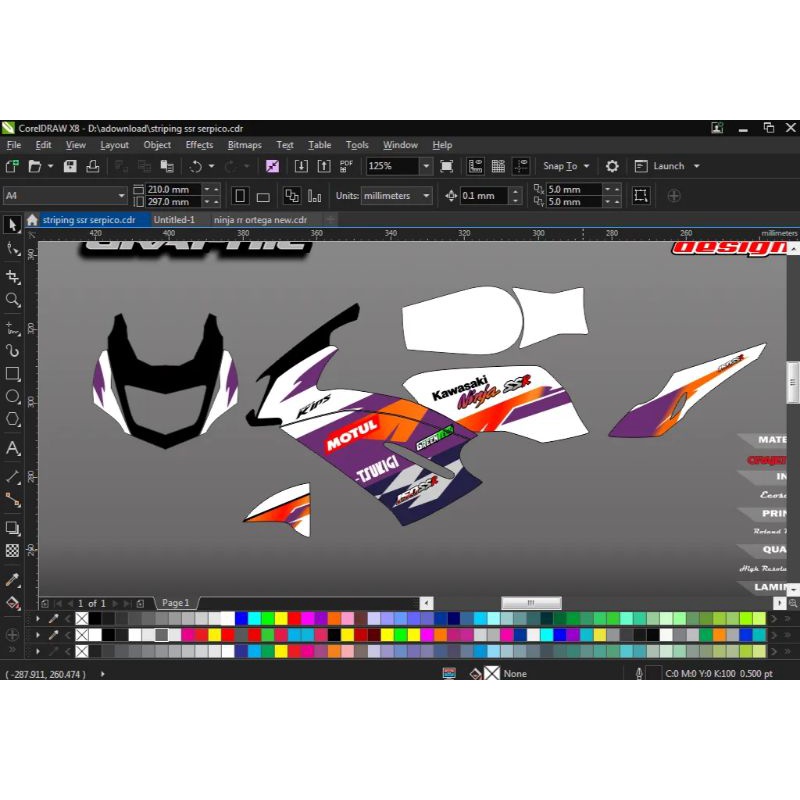The width and height of the screenshot is (800, 800).
Task: Select the Transparency checkerboard tool
Action: [x=12, y=551]
